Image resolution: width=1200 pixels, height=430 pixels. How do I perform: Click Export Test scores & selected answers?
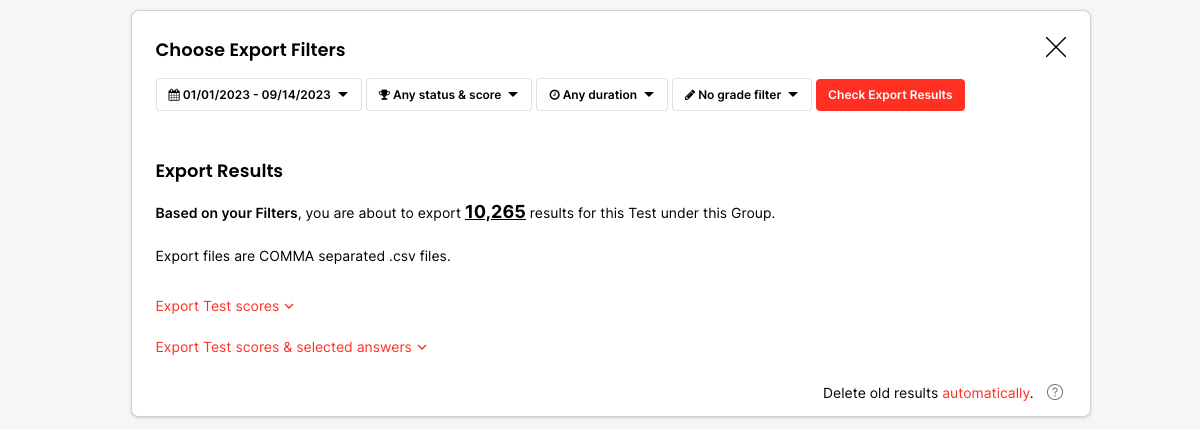pyautogui.click(x=284, y=347)
